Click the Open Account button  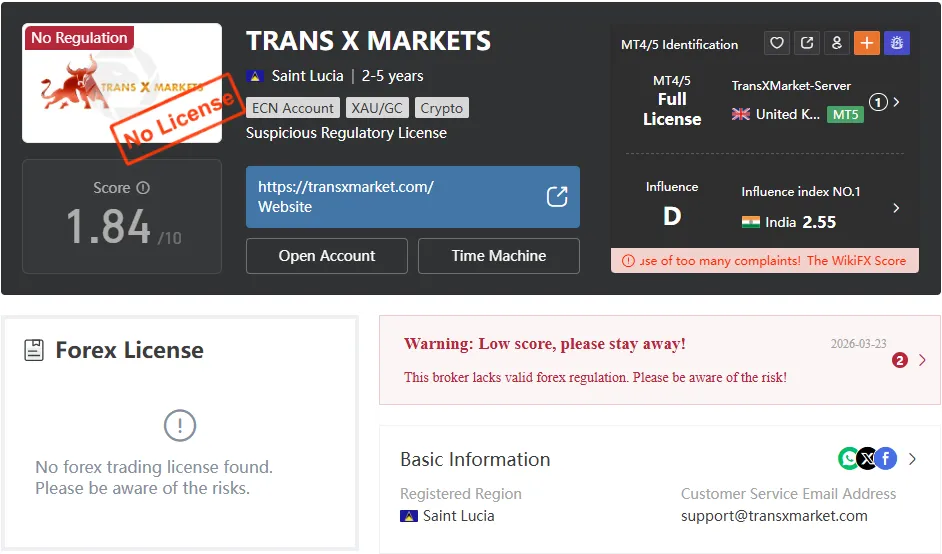tap(327, 256)
